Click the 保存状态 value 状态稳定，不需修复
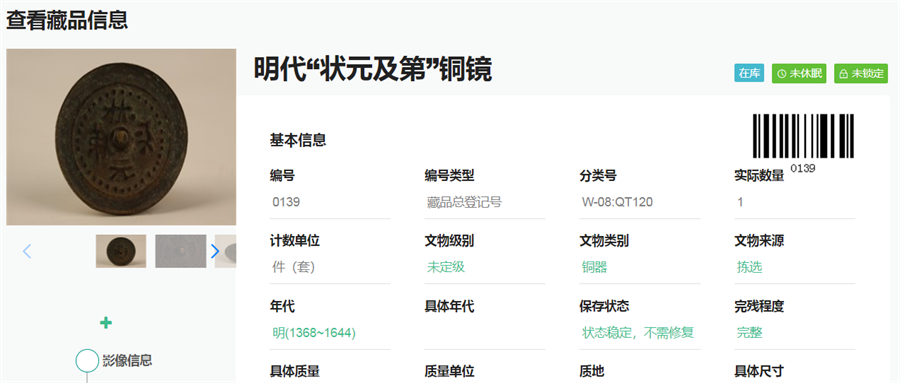 tap(638, 333)
